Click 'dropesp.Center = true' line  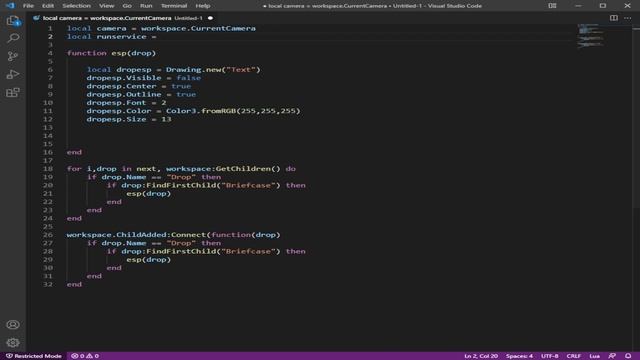point(139,86)
